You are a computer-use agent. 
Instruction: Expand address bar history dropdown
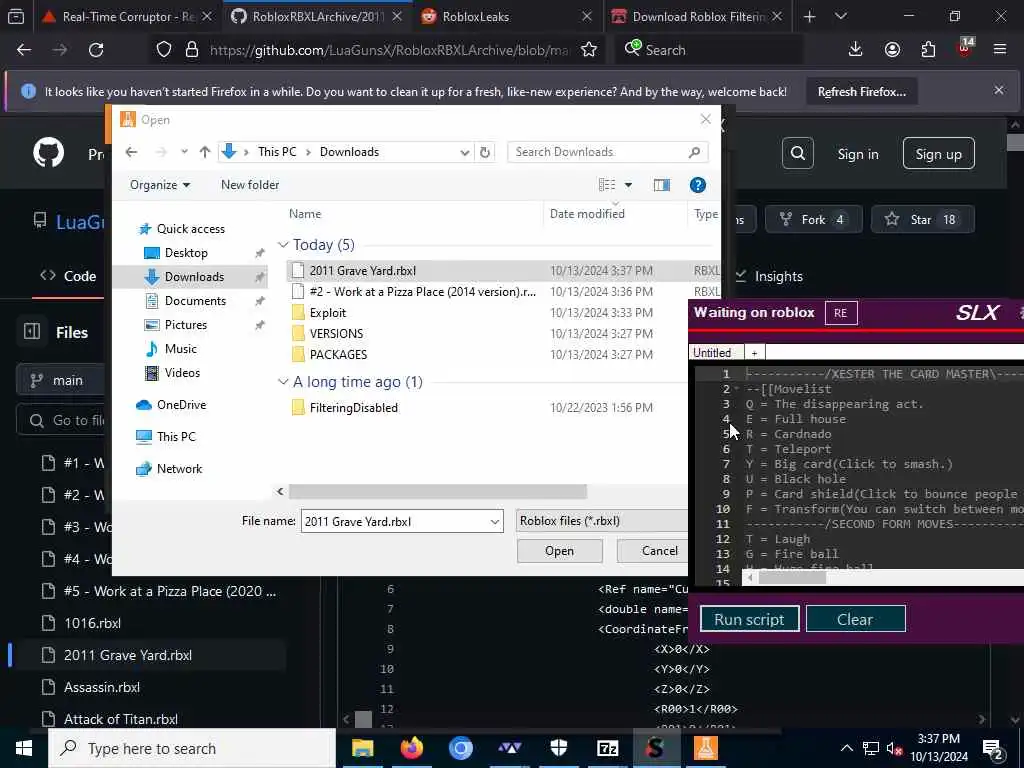coord(464,152)
